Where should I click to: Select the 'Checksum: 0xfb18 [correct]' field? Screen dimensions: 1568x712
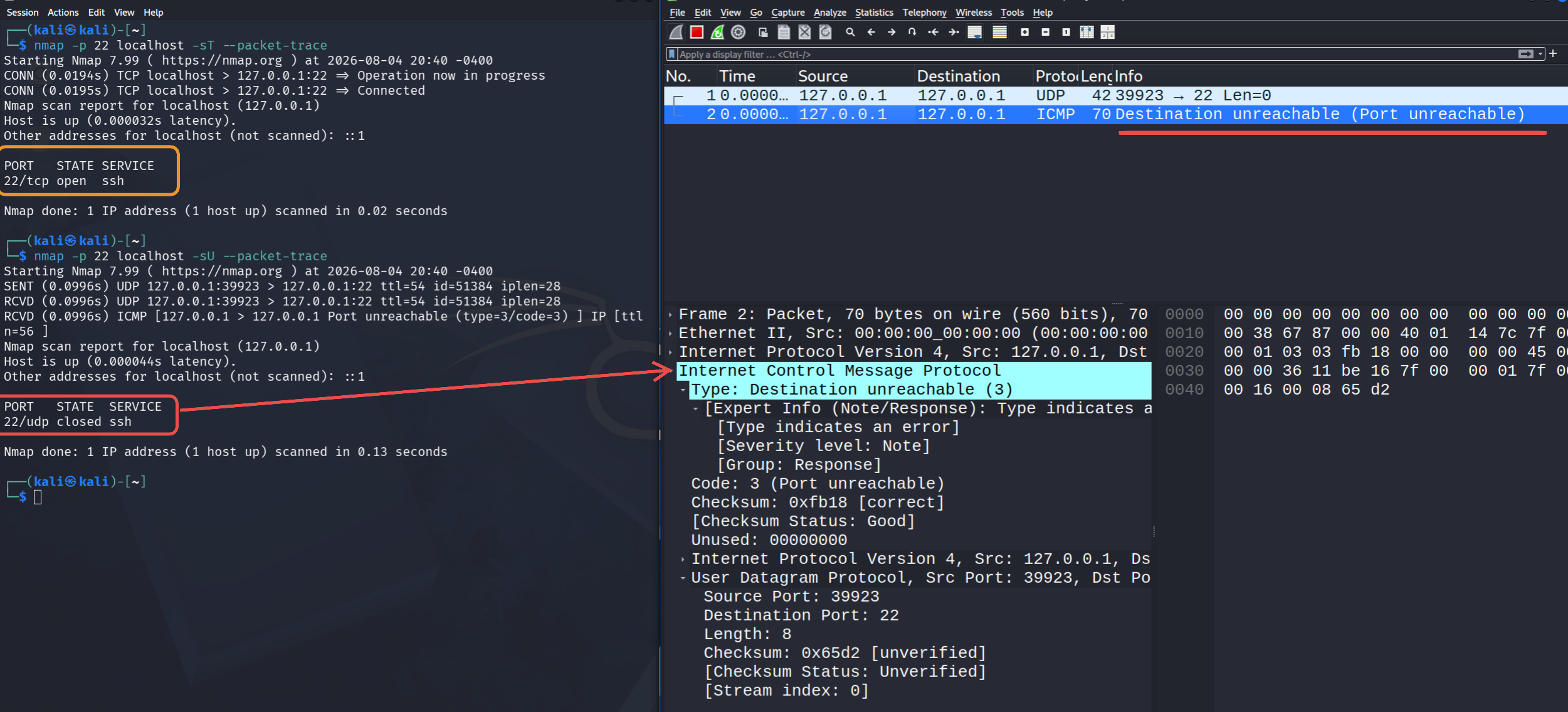818,502
